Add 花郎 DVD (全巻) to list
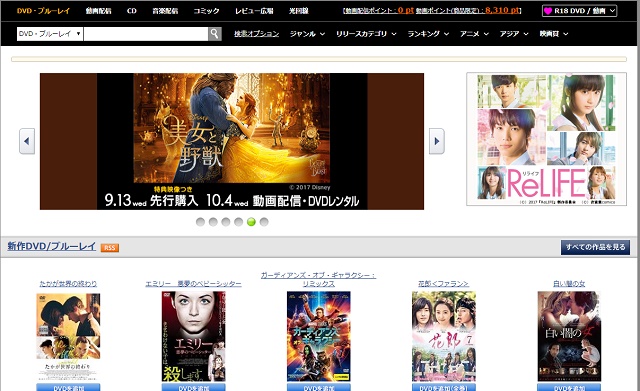 [x=444, y=387]
